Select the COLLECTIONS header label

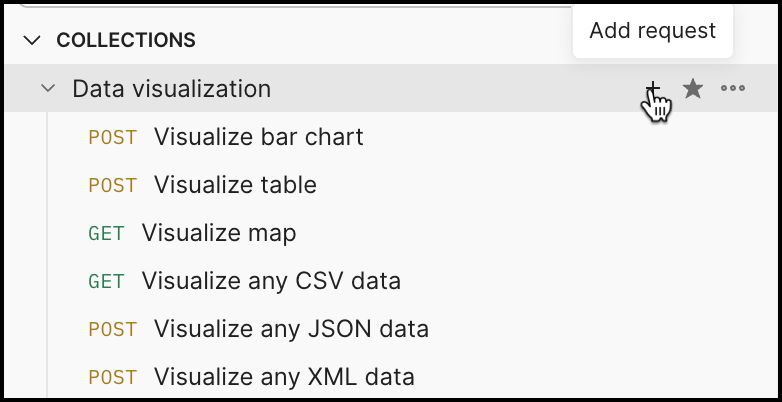pos(125,40)
